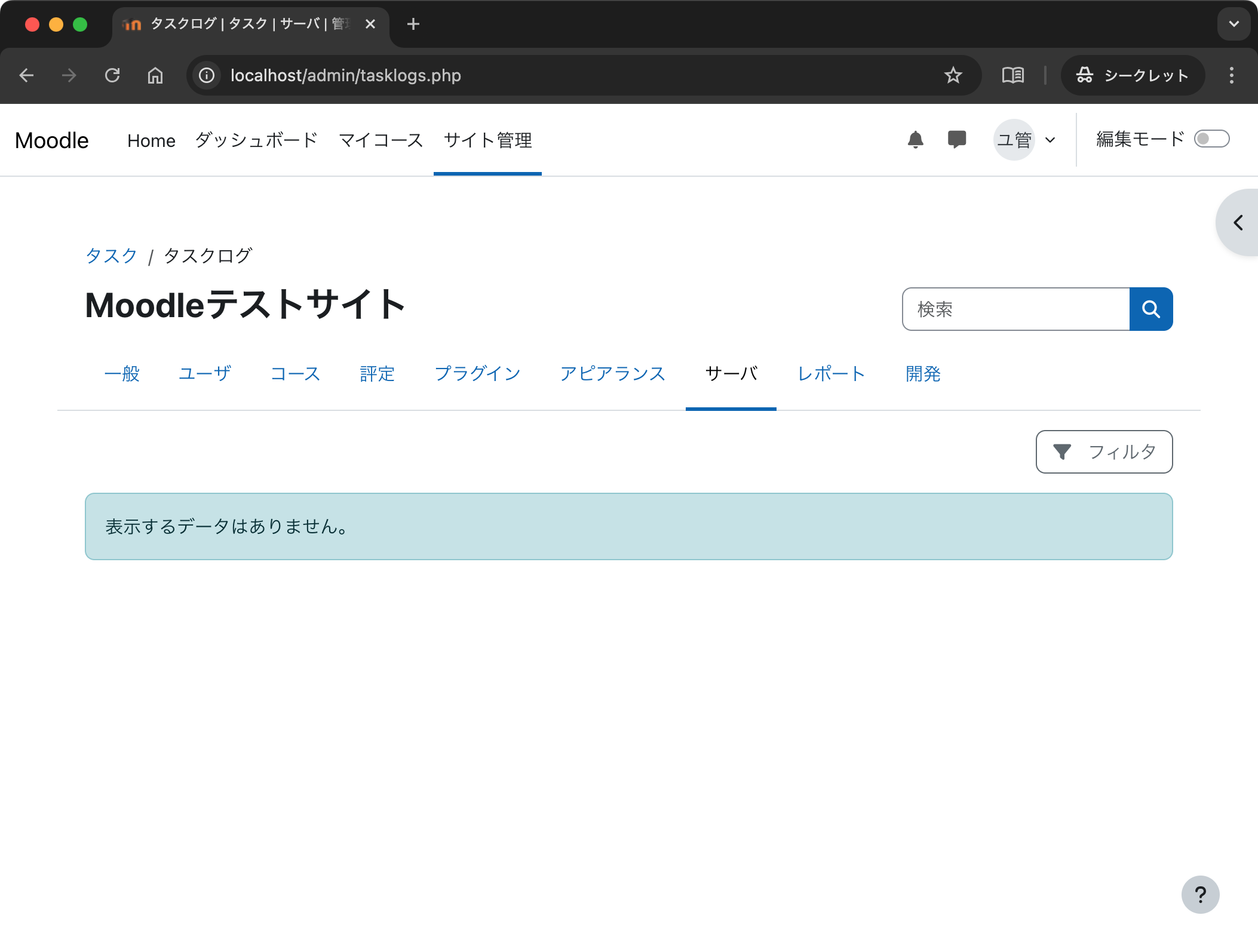Bookmark this page with the star icon
Viewport: 1258px width, 952px height.
tap(953, 75)
